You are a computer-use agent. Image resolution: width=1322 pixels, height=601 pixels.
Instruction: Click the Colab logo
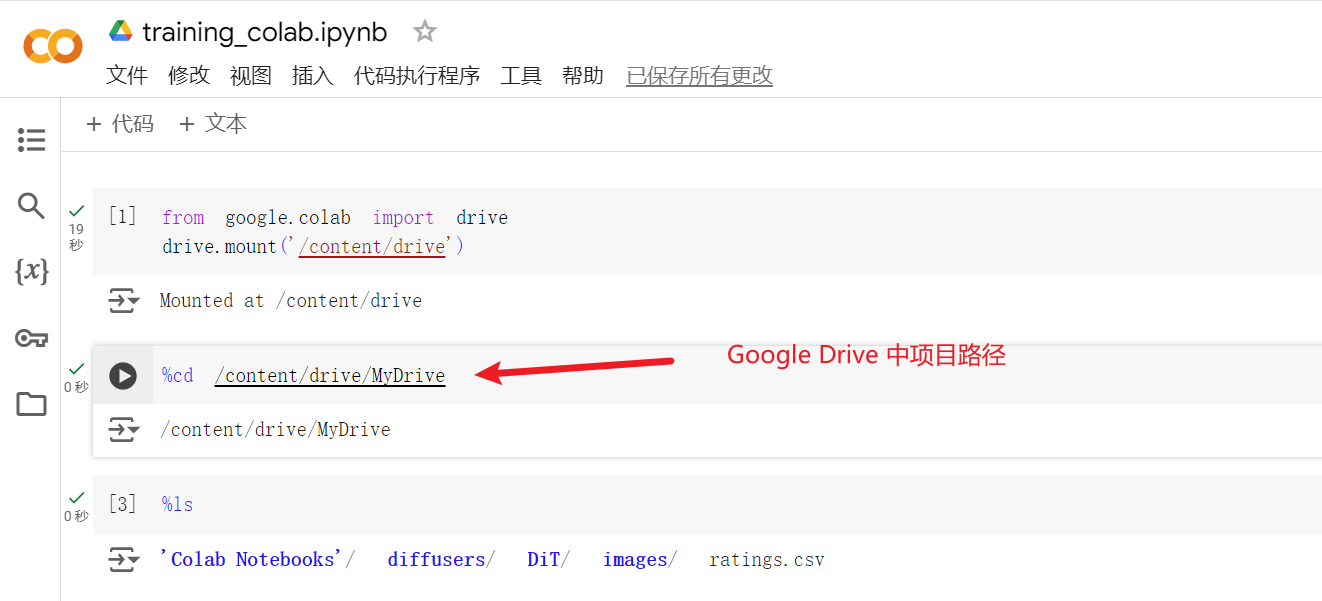click(x=52, y=45)
